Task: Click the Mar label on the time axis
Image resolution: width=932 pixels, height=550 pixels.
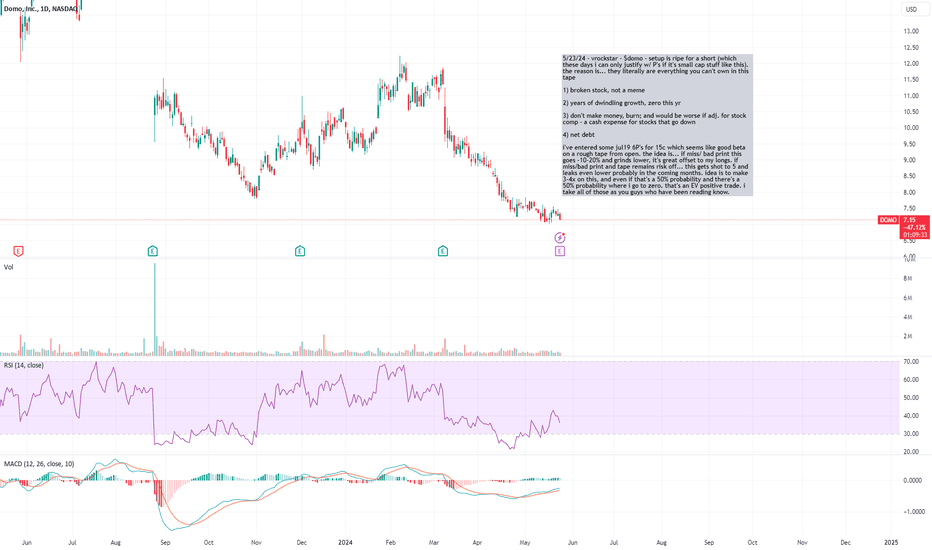Action: tap(434, 542)
